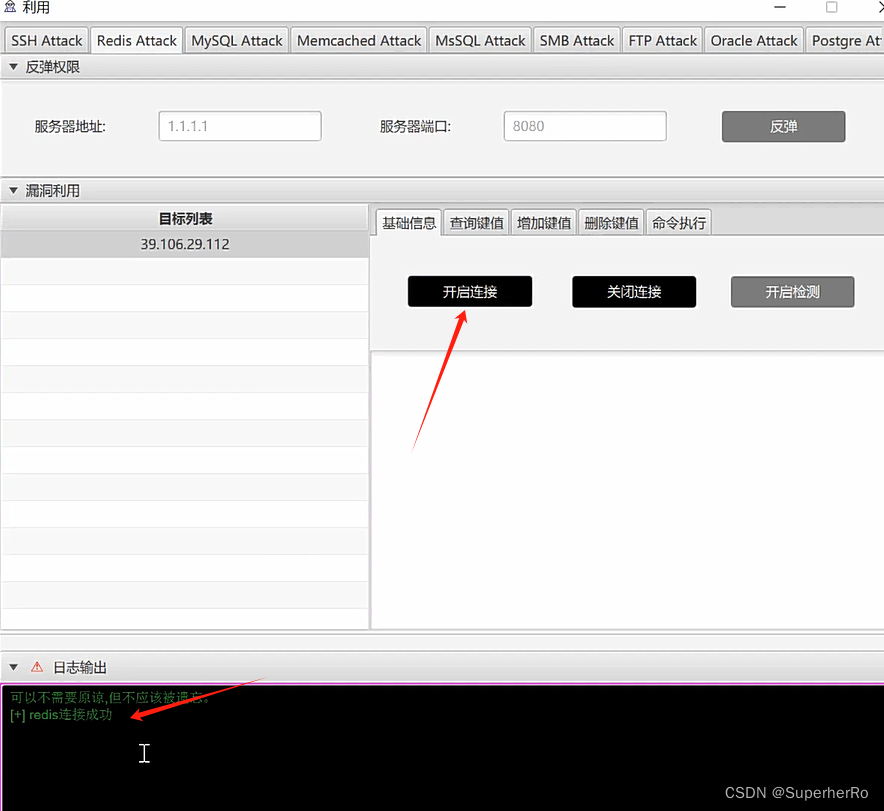Click the 反弹 button
Viewport: 884px width, 811px height.
coord(784,126)
